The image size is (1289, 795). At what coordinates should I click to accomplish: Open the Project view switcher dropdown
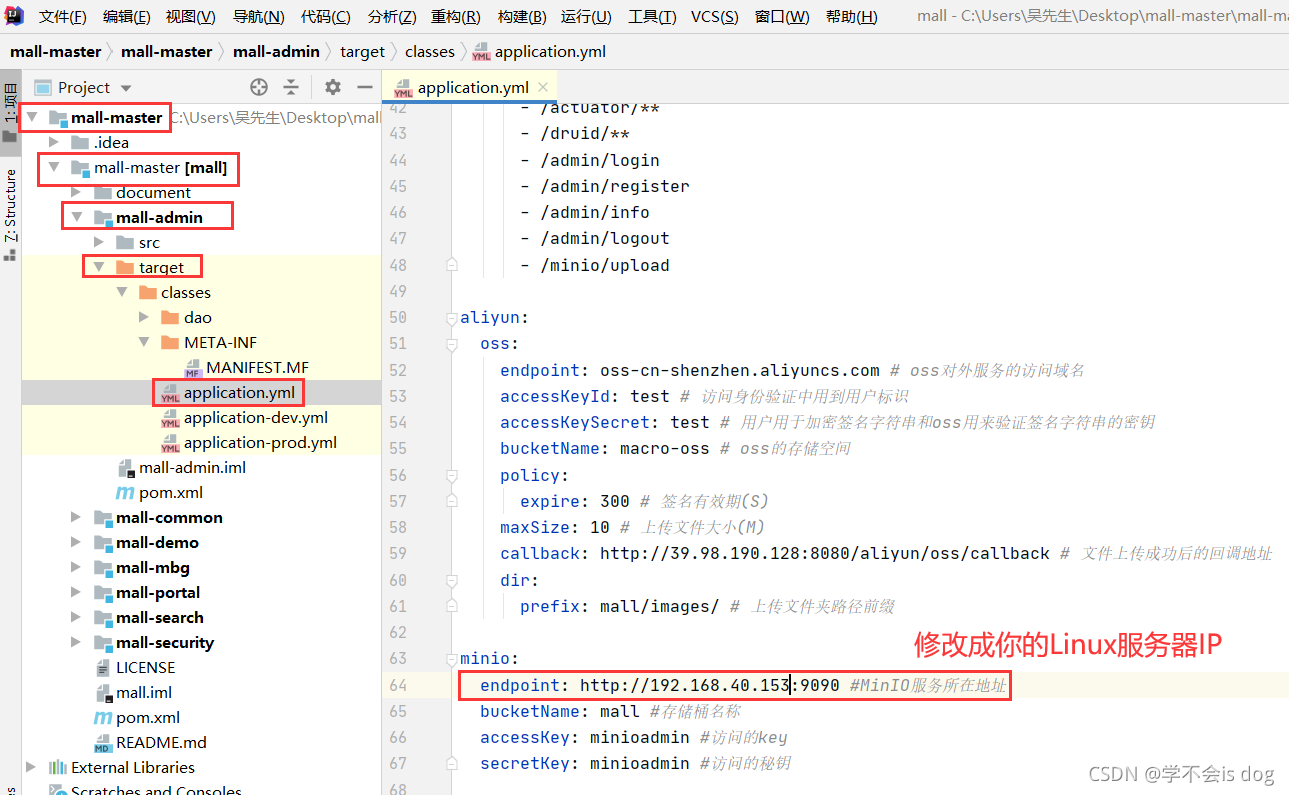click(x=127, y=87)
